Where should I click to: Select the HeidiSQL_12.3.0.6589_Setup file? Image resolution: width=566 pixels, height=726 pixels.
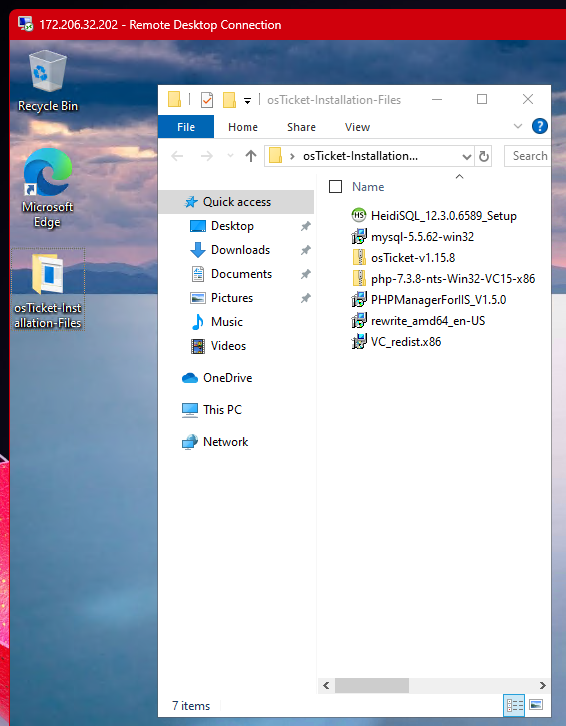[443, 216]
